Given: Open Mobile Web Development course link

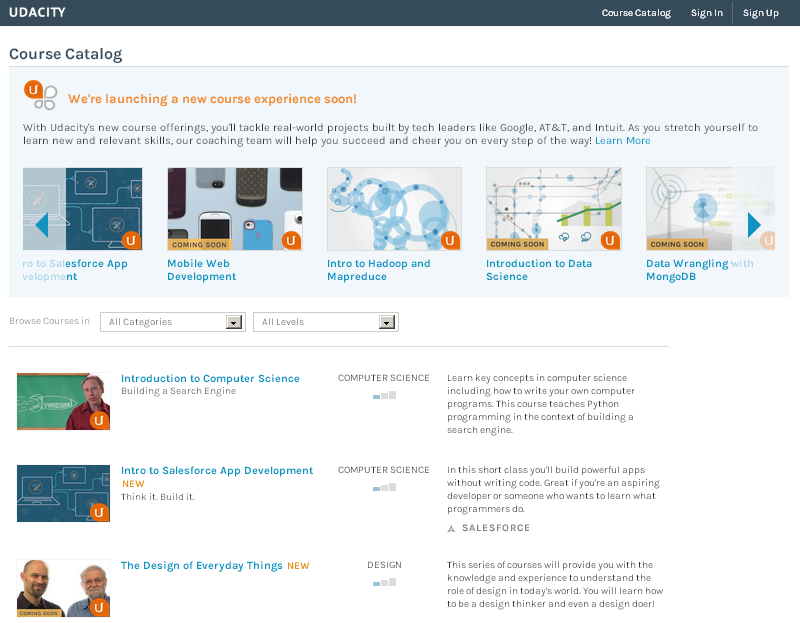Looking at the screenshot, I should point(202,270).
